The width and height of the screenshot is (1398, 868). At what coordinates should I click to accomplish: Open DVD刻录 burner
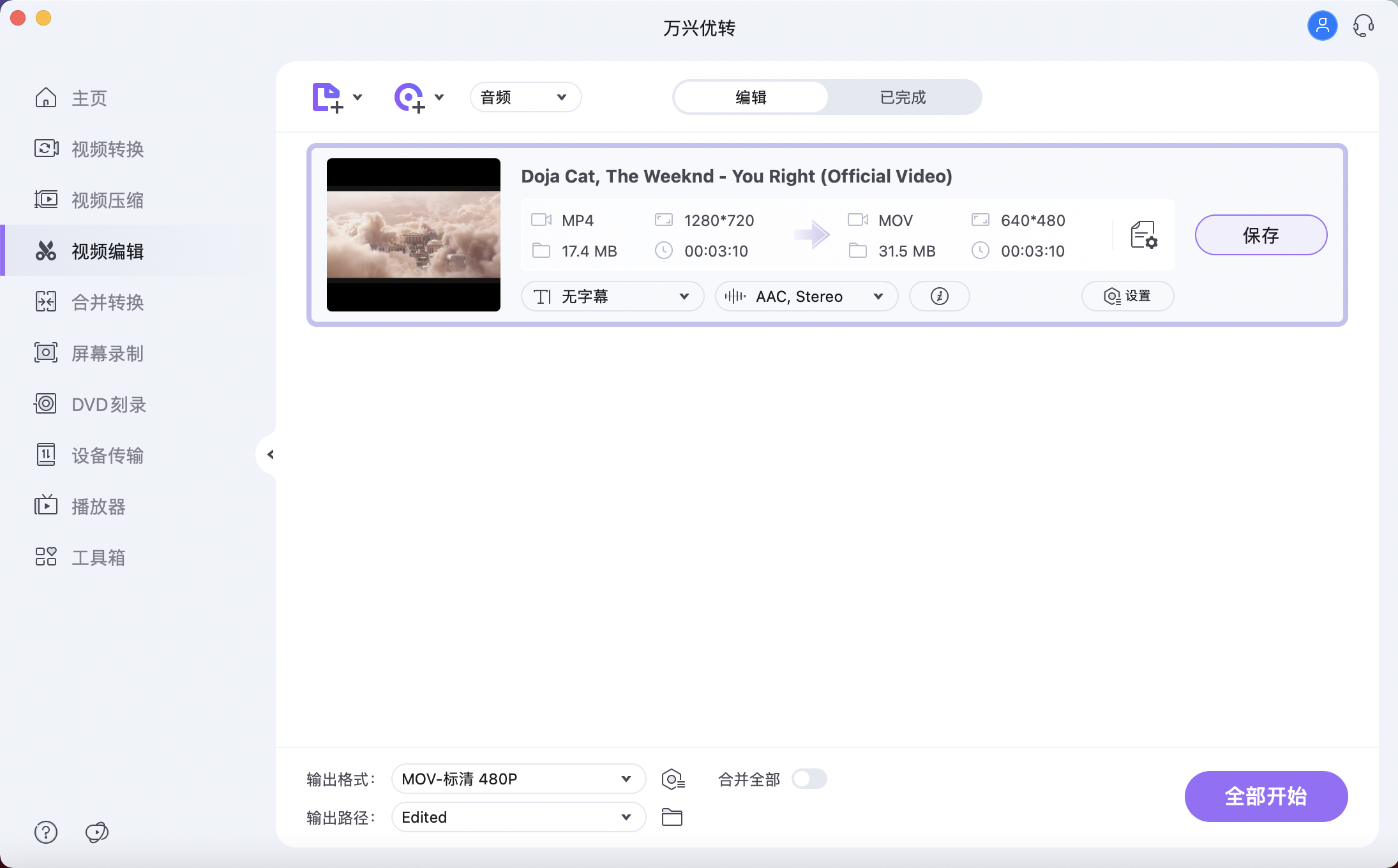(x=90, y=404)
